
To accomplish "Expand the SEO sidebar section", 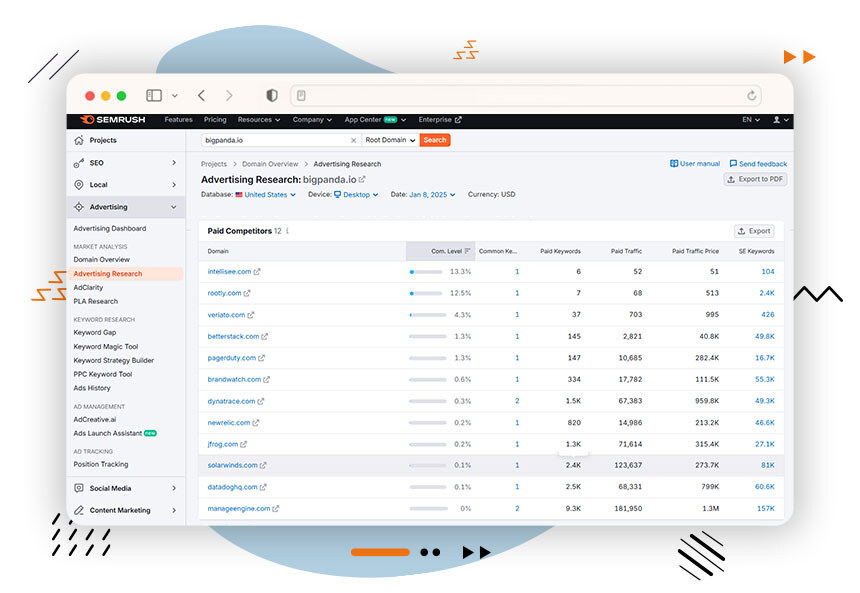I will click(x=173, y=163).
